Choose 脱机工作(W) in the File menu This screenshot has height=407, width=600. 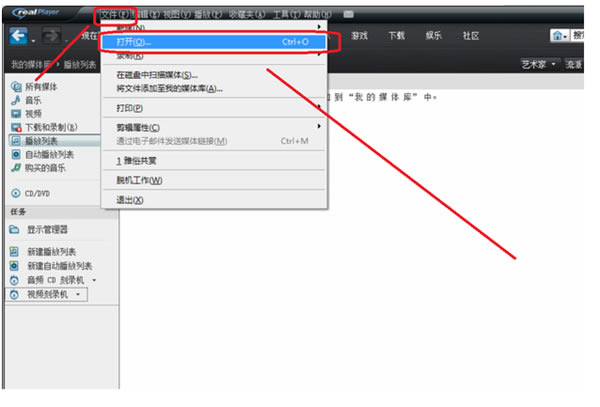[214, 180]
